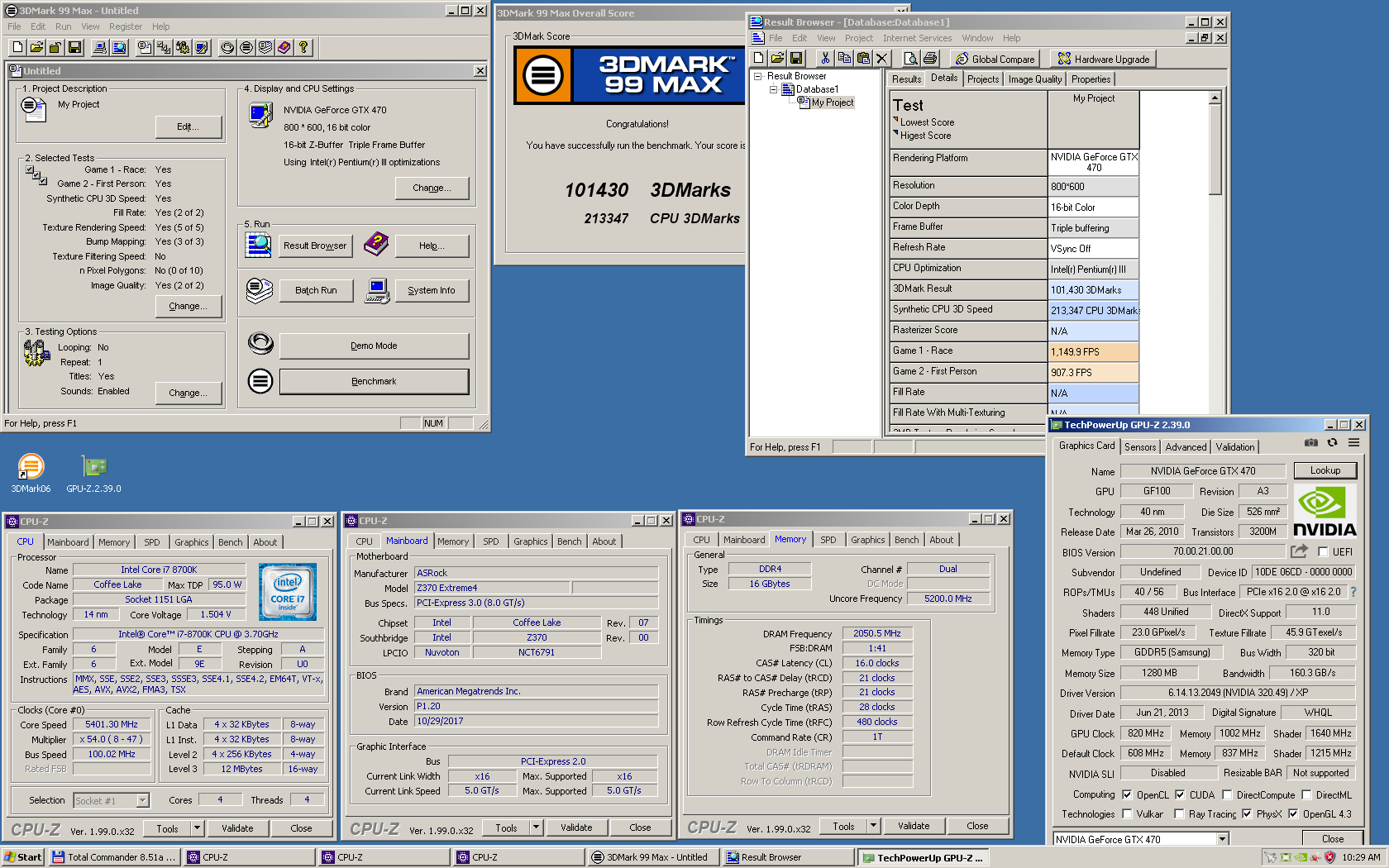This screenshot has width=1389, height=868.
Task: Click yellow question mark icon in 3DMark toolbar
Action: [303, 48]
